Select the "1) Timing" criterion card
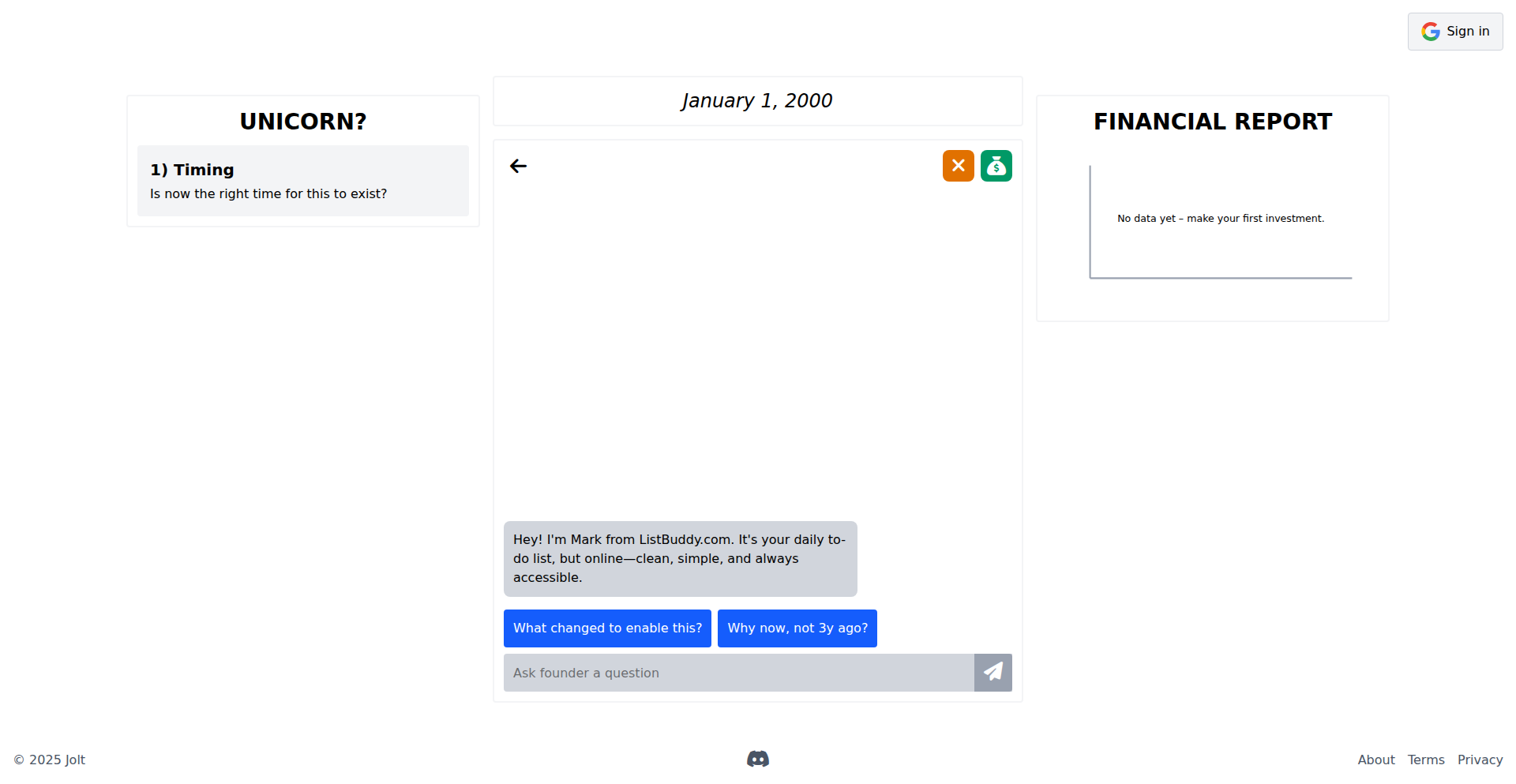The image size is (1516, 784). coord(302,181)
